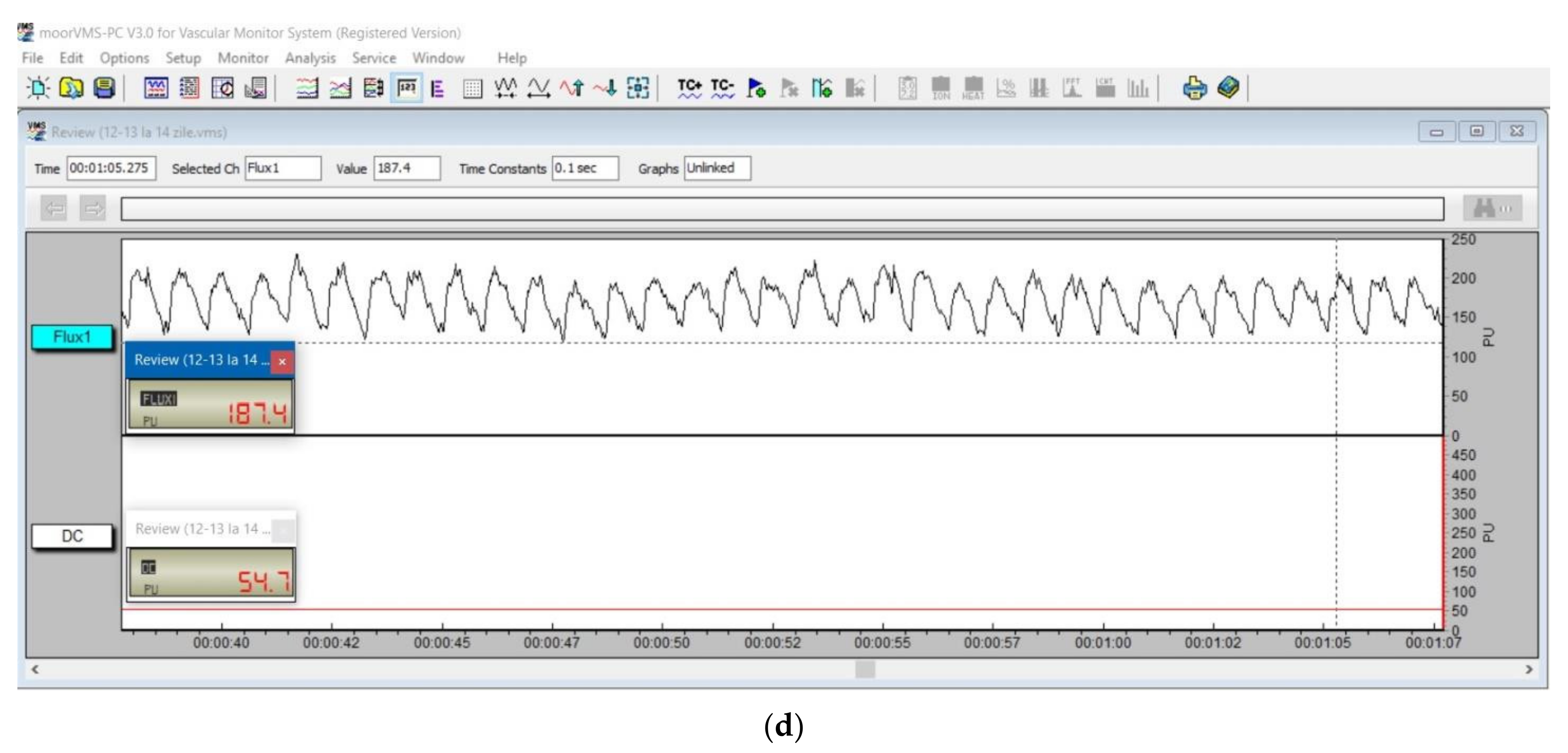Image resolution: width=1568 pixels, height=753 pixels.
Task: Click the horizontal scrollbar thumb
Action: 865,670
